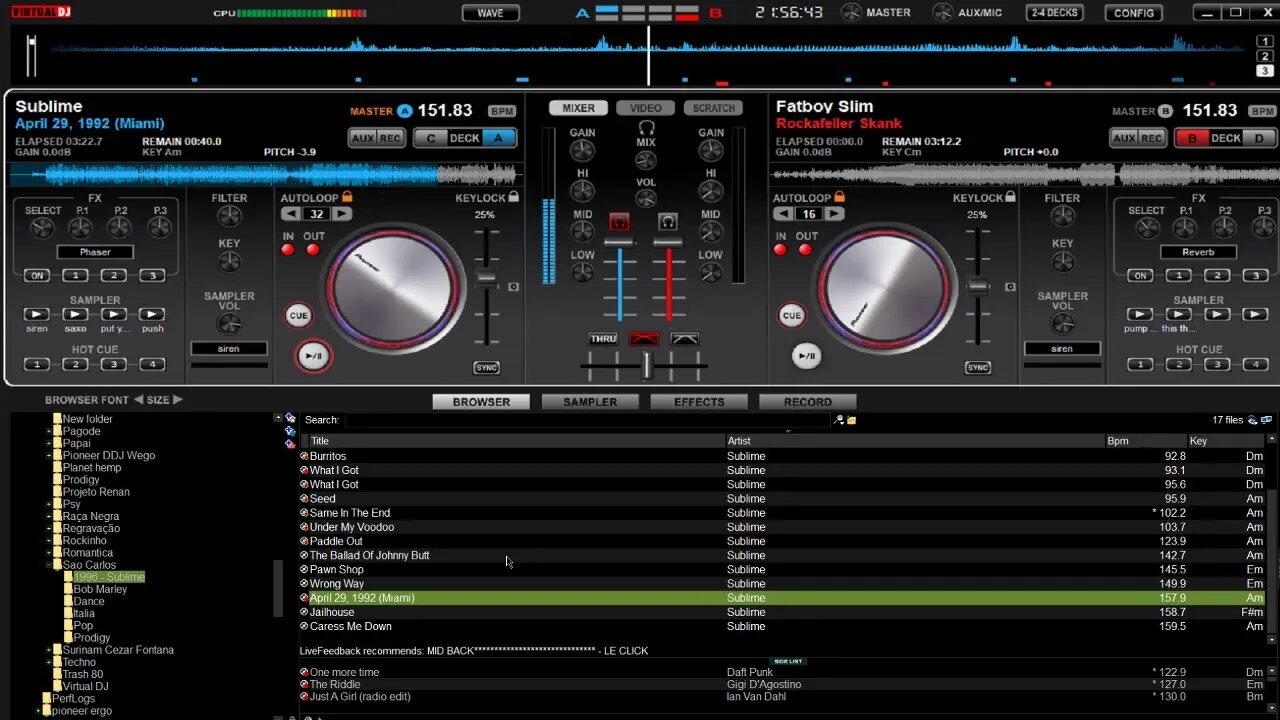Show the VIDEO mixer panel
Viewport: 1280px width, 720px height.
645,108
